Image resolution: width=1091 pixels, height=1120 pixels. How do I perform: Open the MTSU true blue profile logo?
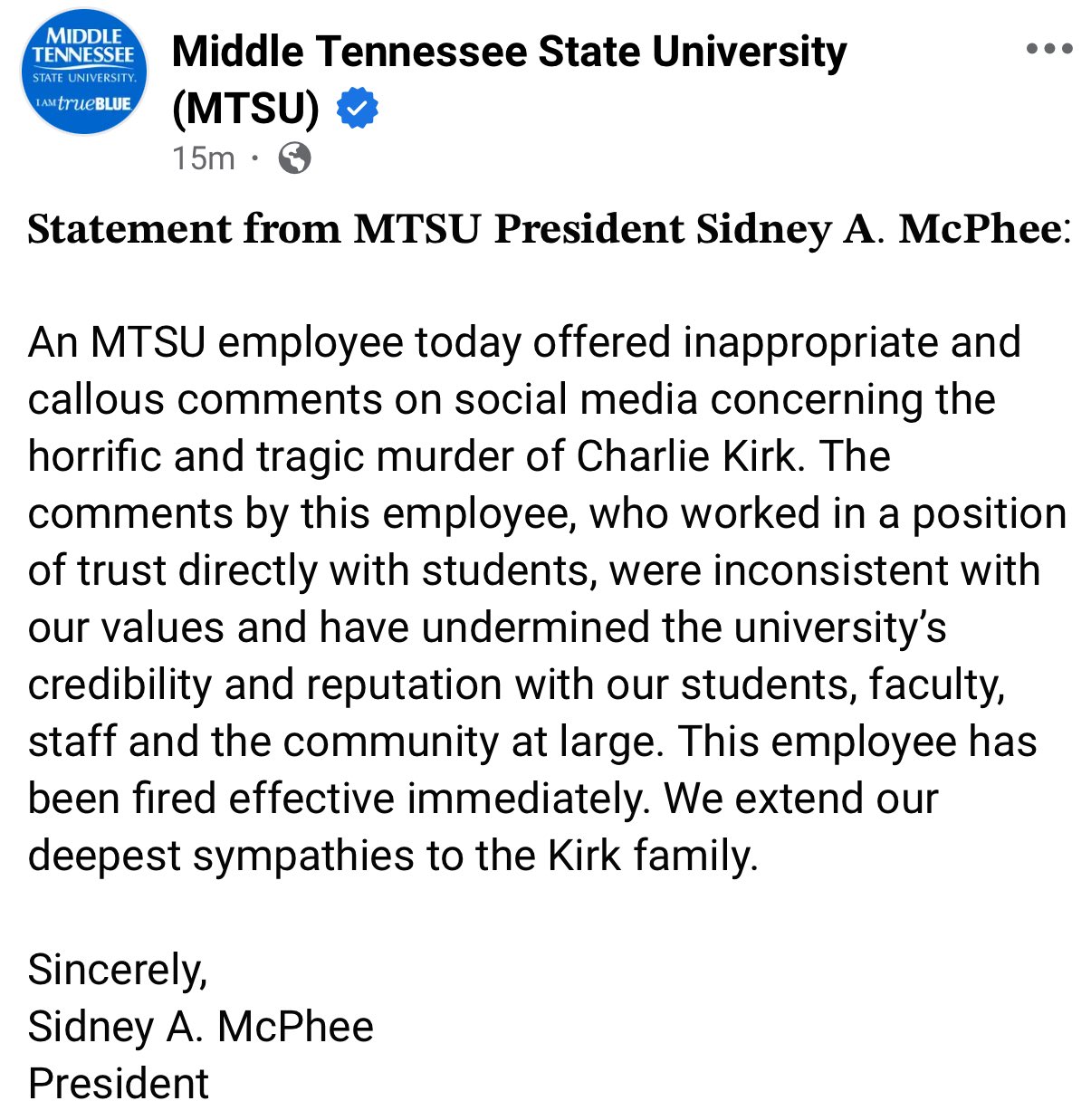point(83,73)
